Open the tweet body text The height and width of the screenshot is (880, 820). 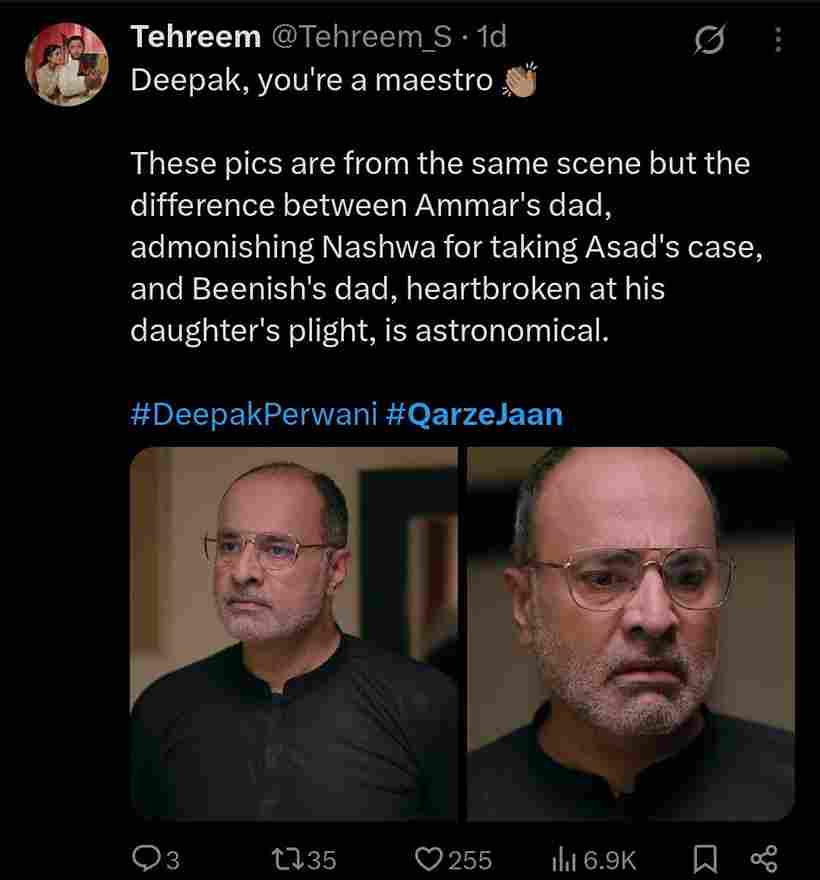(x=446, y=205)
